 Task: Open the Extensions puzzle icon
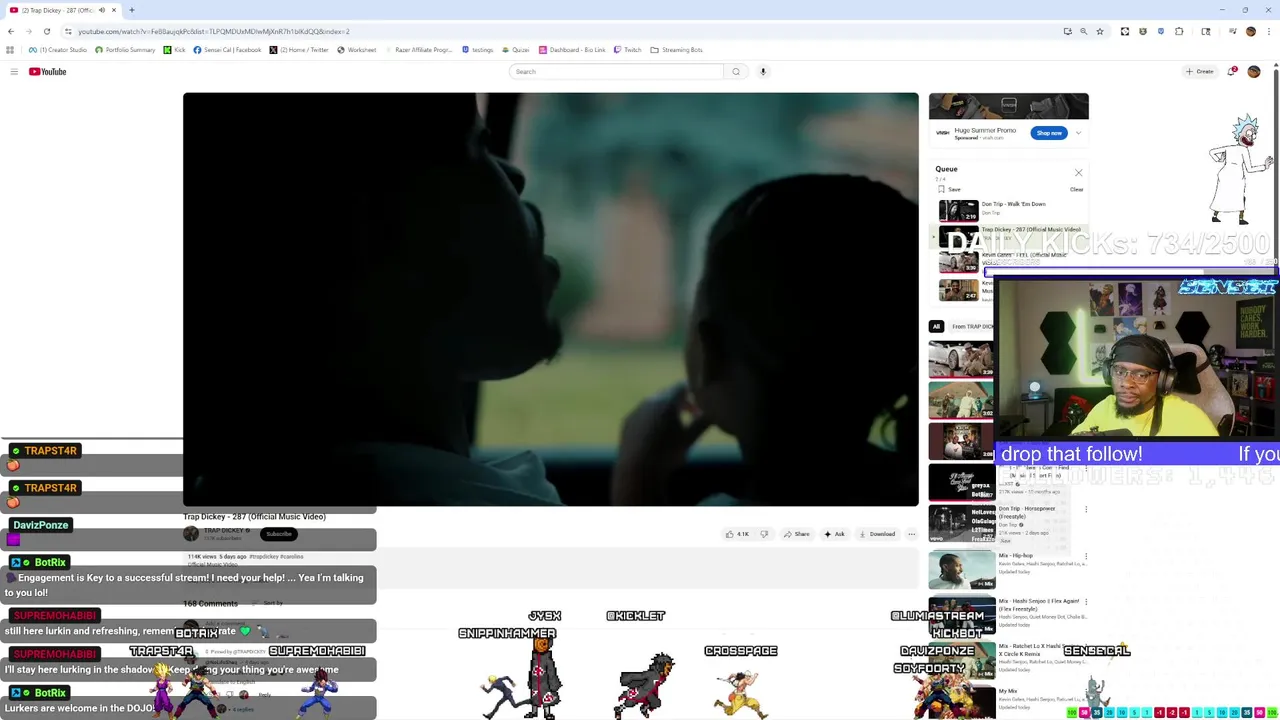(x=1179, y=31)
